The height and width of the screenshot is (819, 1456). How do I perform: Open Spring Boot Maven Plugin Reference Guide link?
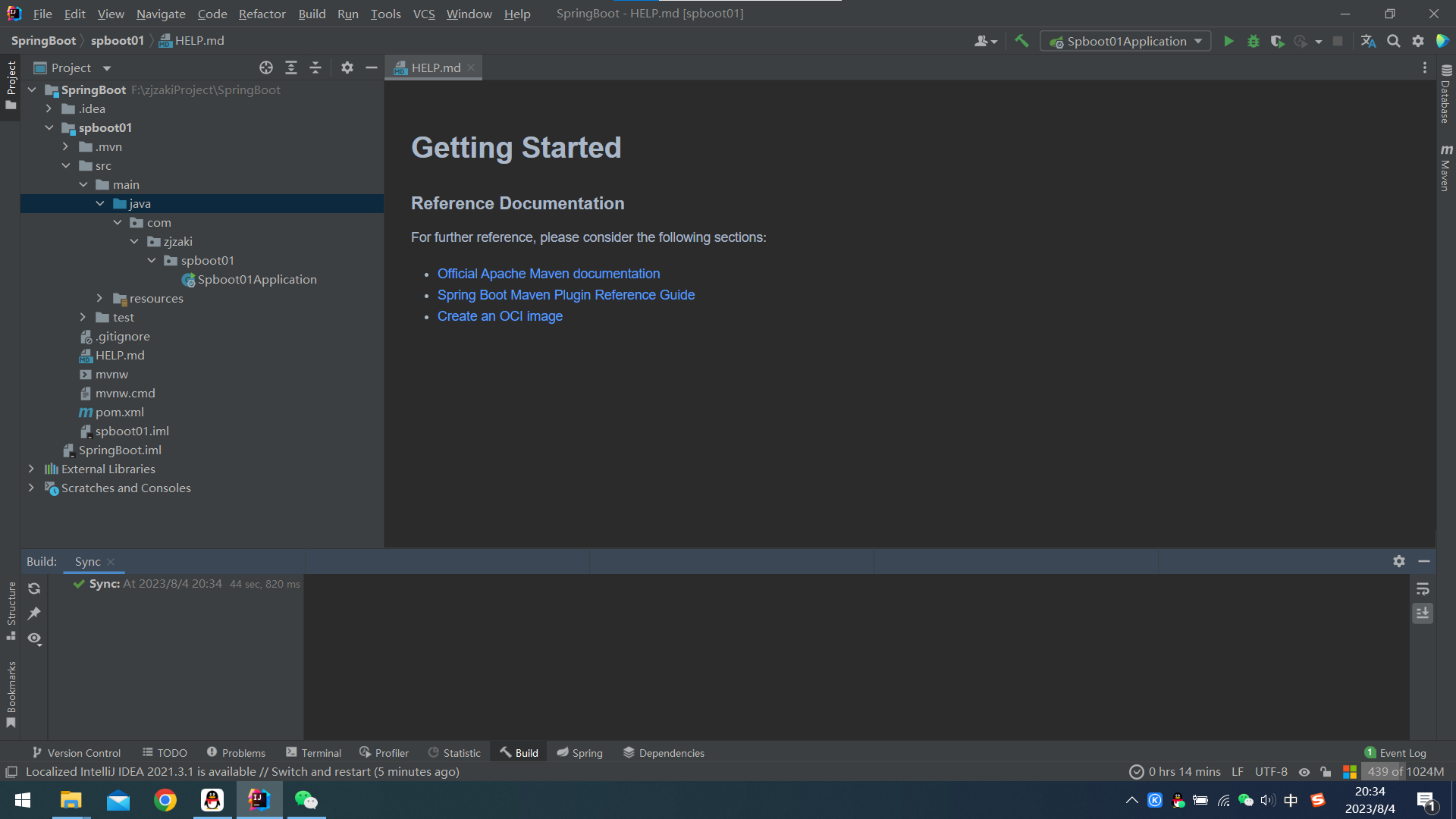[x=566, y=295]
